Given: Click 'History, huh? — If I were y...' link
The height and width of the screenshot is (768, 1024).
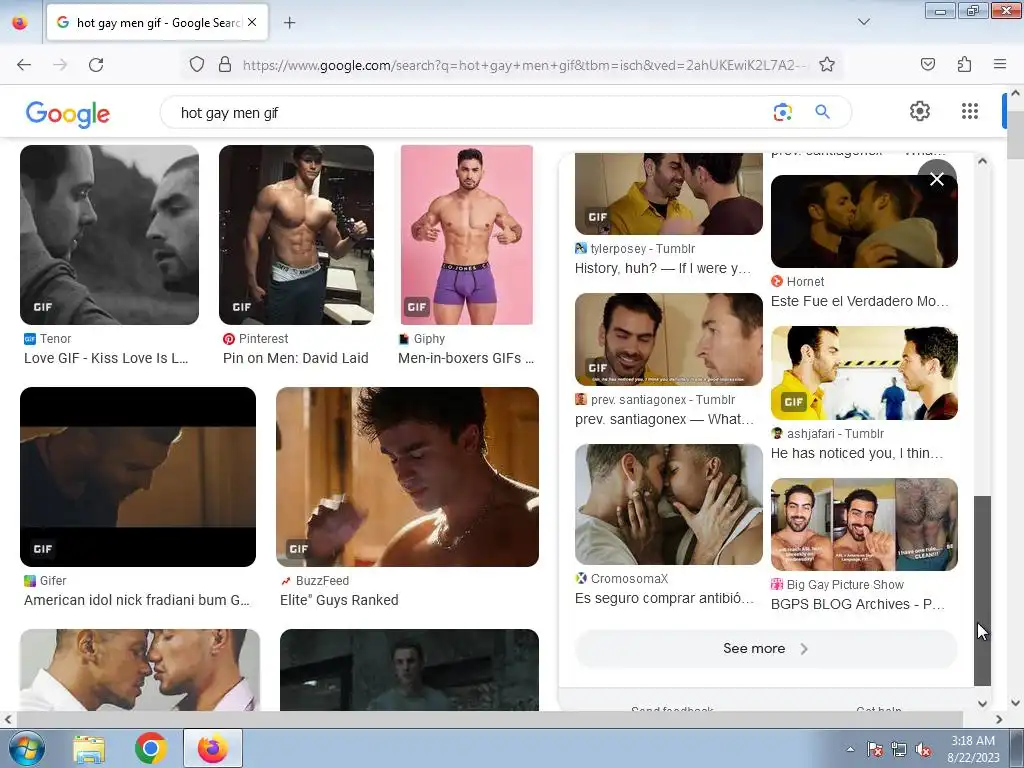Looking at the screenshot, I should 663,268.
